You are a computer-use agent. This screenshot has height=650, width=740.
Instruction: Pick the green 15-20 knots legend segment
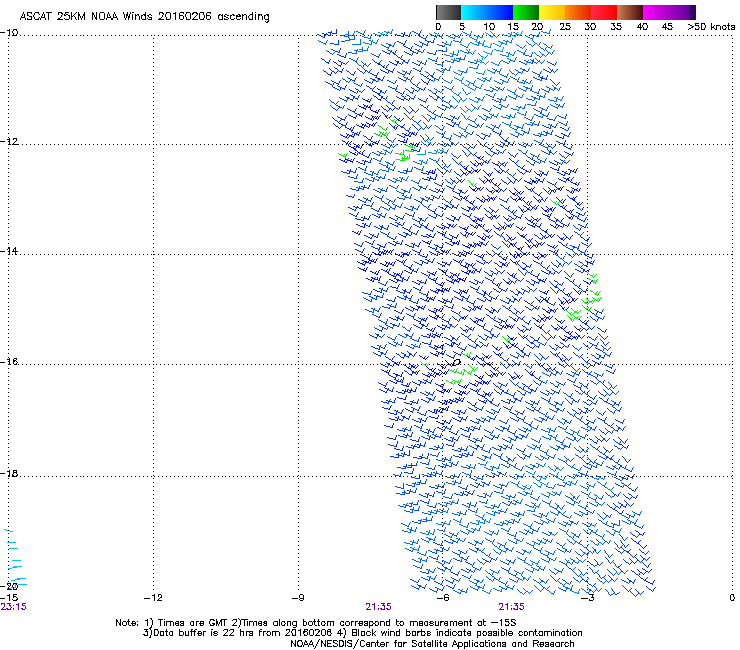coord(526,12)
